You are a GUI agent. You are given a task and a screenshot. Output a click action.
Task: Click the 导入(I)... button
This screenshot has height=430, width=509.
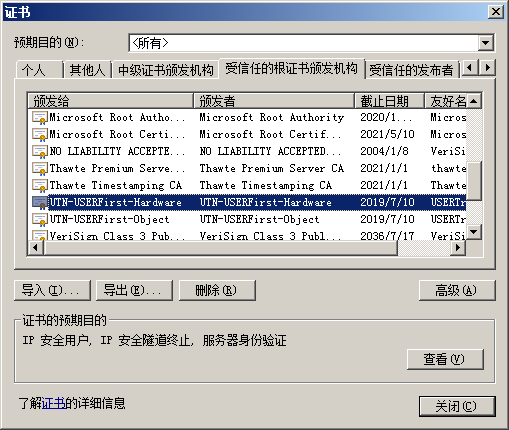[x=52, y=290]
